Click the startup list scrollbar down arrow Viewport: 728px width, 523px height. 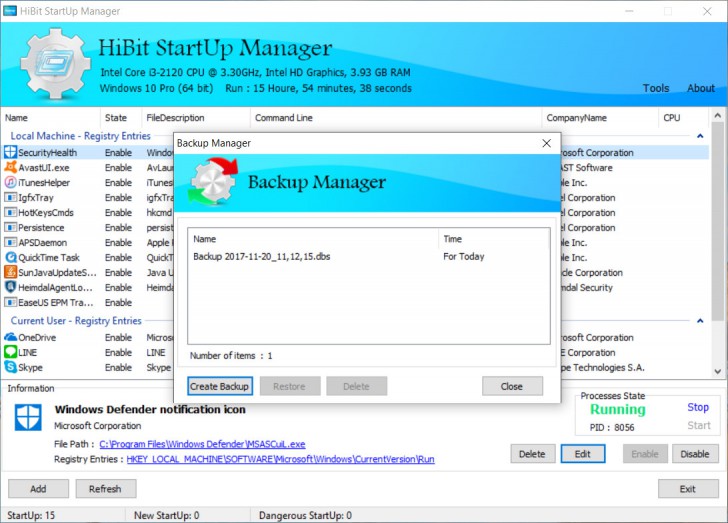[x=717, y=371]
